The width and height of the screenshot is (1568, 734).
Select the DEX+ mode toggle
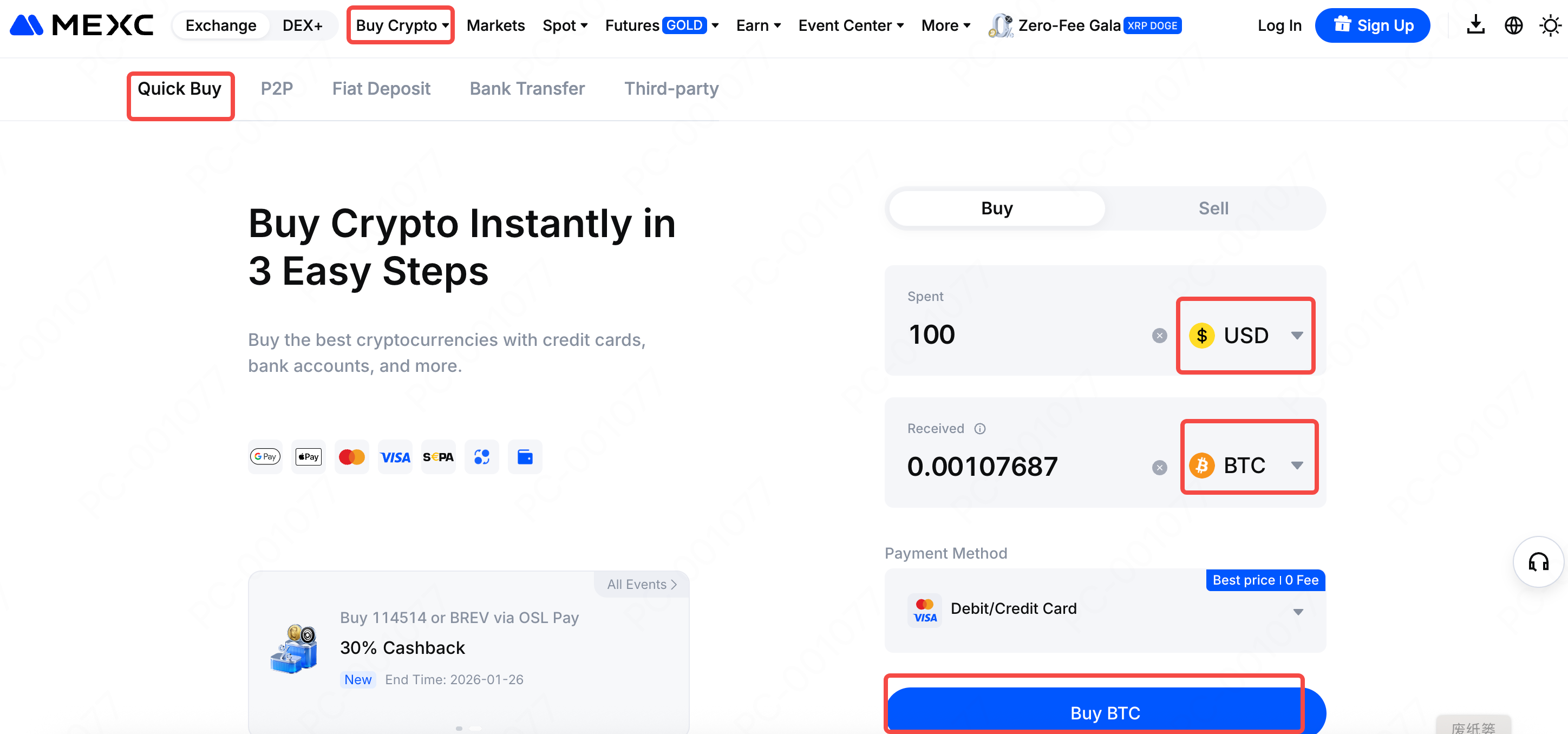point(302,25)
